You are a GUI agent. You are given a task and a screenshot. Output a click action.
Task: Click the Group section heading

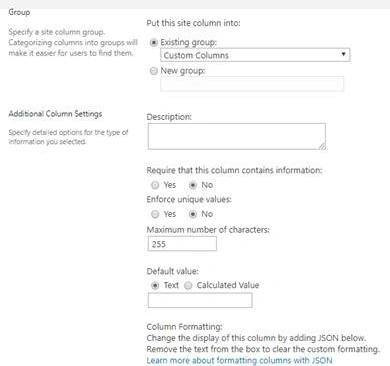coord(19,12)
